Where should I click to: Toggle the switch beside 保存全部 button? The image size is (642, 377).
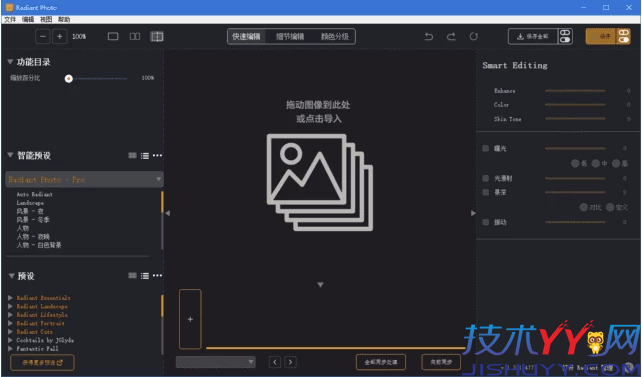[x=565, y=36]
